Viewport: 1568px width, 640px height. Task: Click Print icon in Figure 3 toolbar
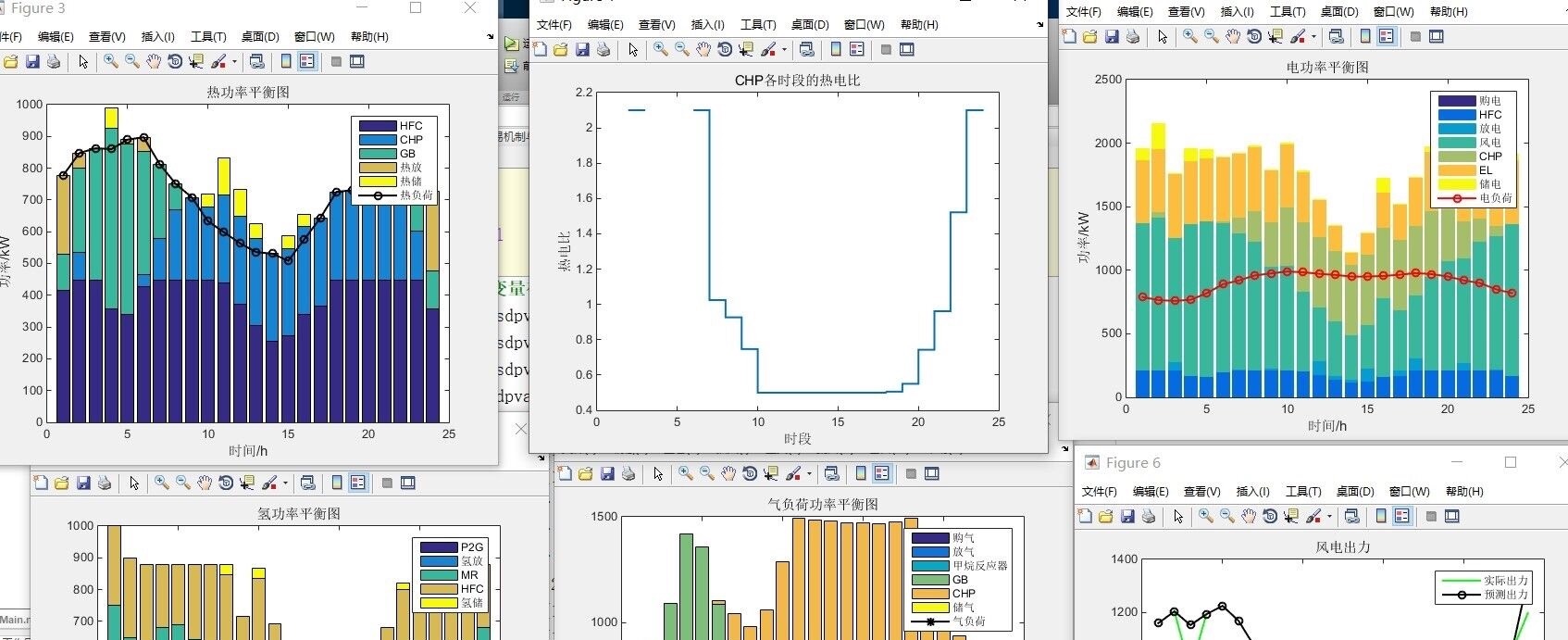coord(54,61)
